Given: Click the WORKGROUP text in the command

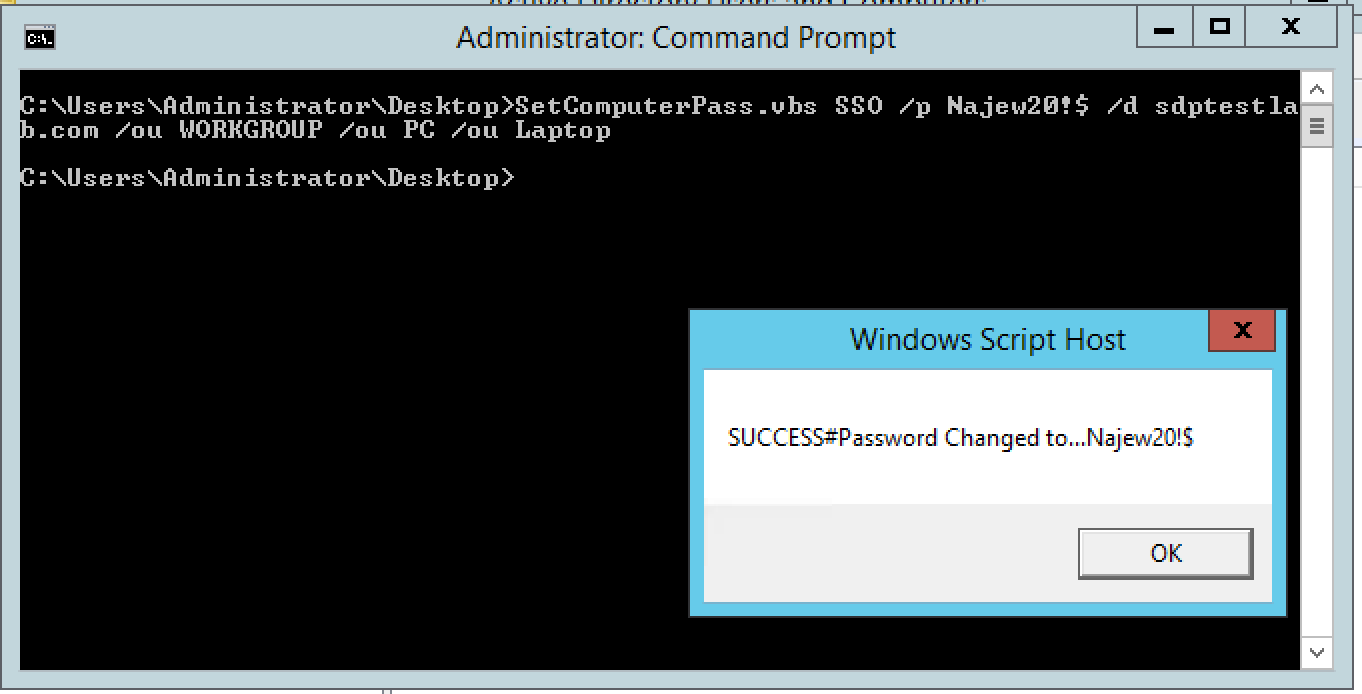Looking at the screenshot, I should tap(251, 130).
